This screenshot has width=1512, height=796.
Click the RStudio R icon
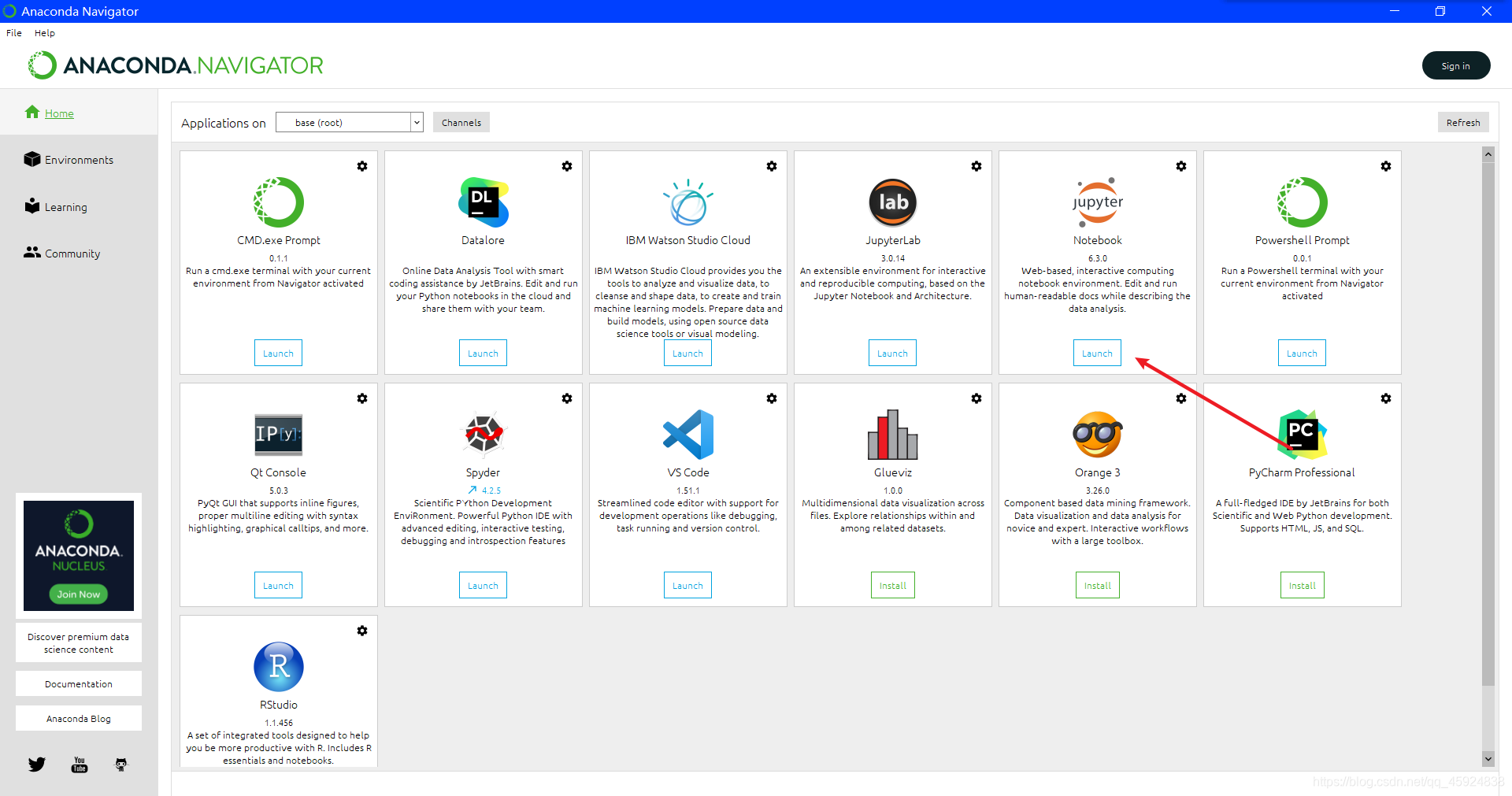click(279, 666)
